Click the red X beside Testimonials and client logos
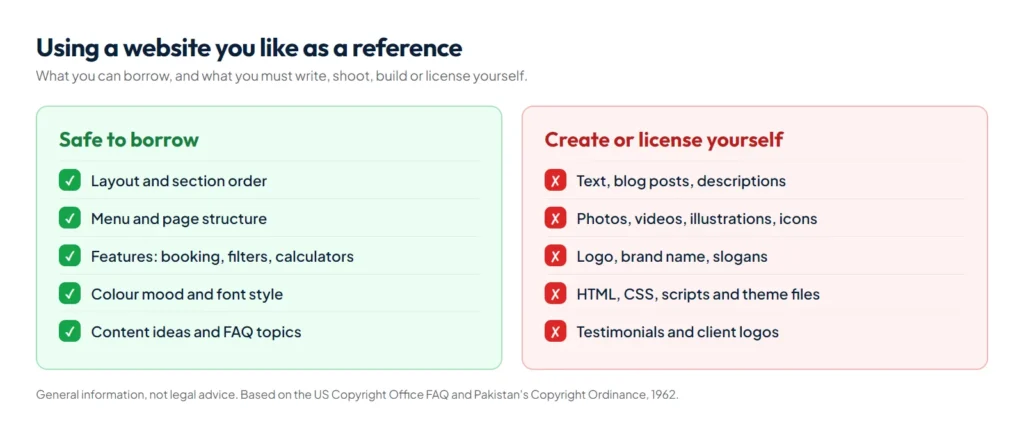This screenshot has height=448, width=1024. point(555,332)
